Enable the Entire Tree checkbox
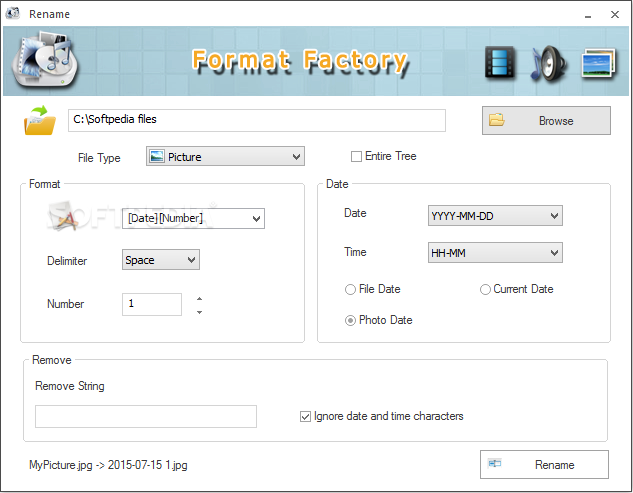The image size is (633, 493). coord(356,156)
